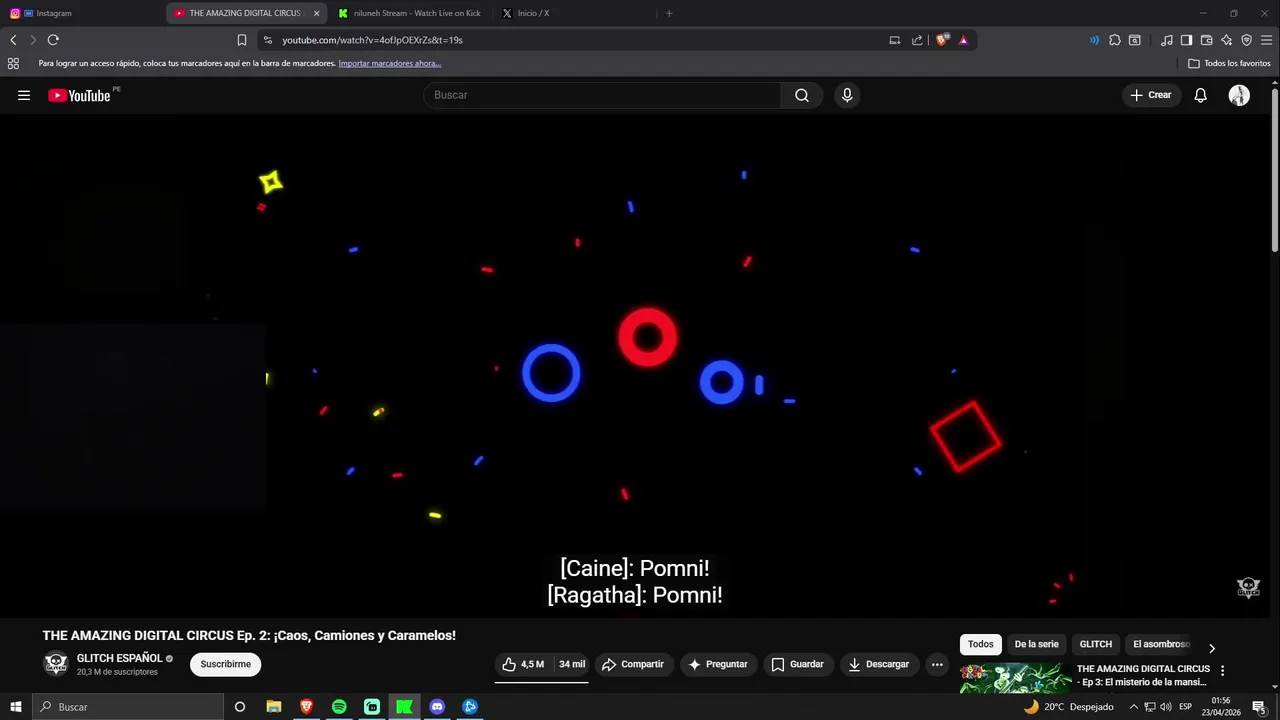The image size is (1280, 720).
Task: Bookmark this page with the bookmark icon
Action: [x=241, y=40]
